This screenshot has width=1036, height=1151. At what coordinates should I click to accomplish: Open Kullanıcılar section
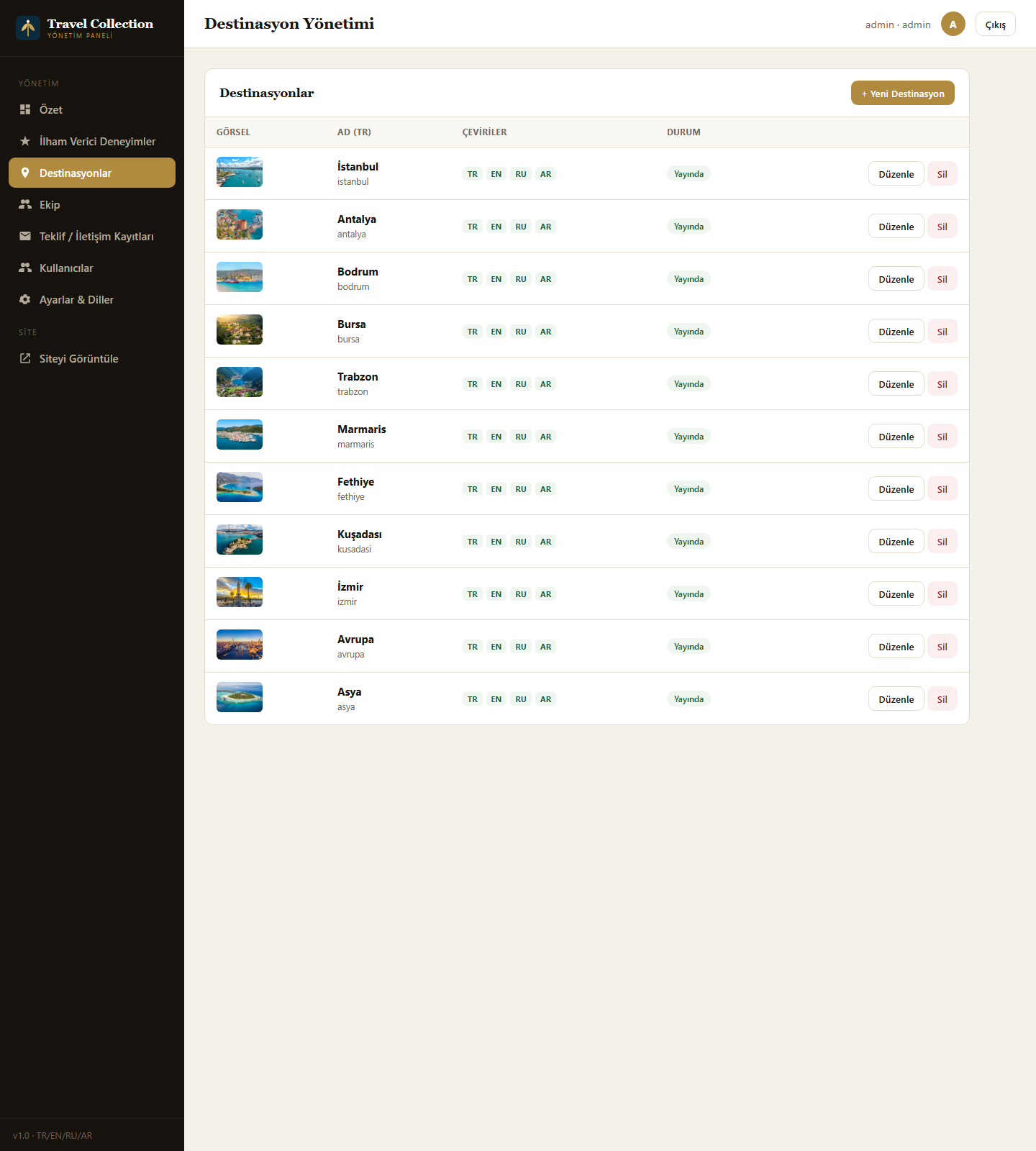[92, 268]
